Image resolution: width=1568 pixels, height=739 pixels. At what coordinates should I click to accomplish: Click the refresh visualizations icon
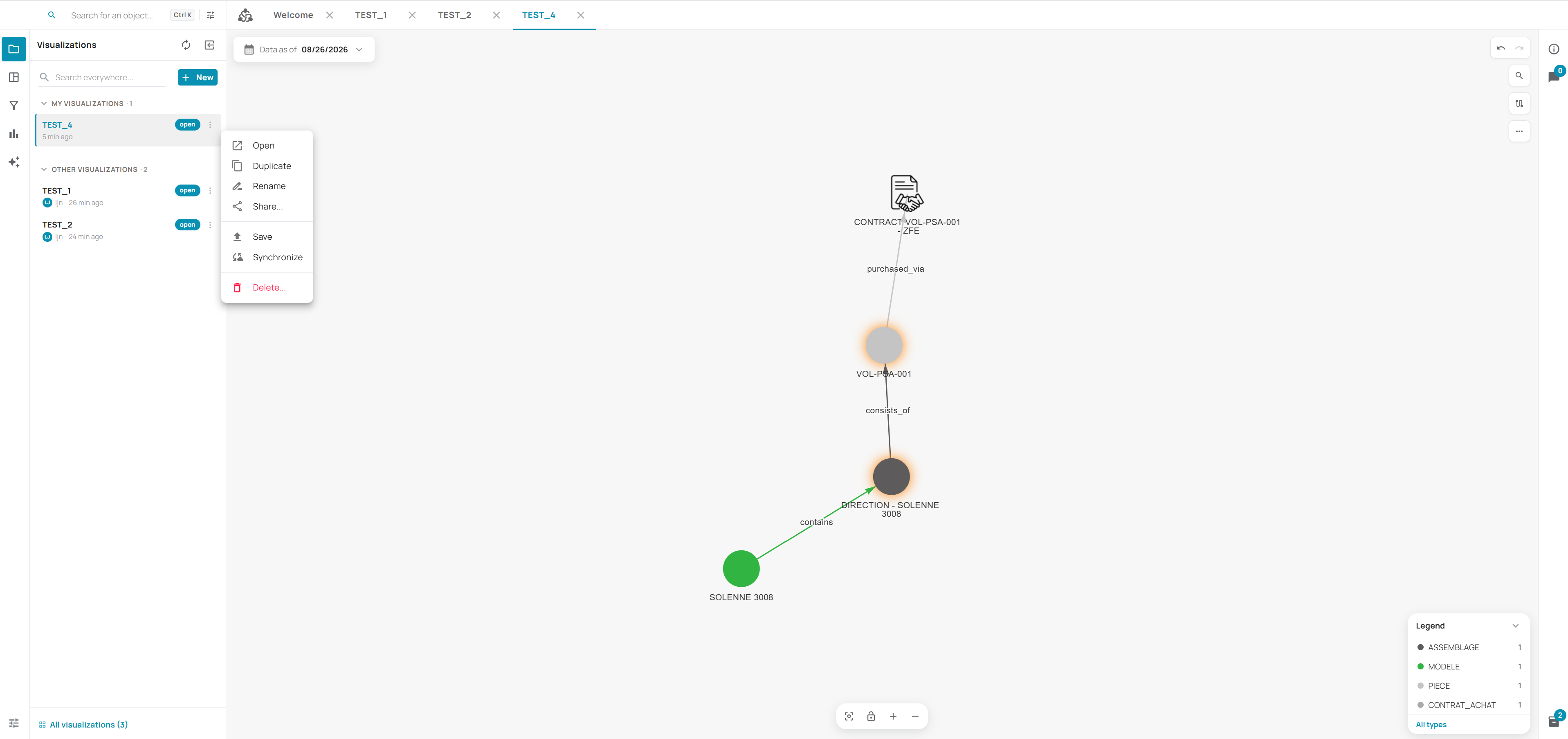coord(186,45)
